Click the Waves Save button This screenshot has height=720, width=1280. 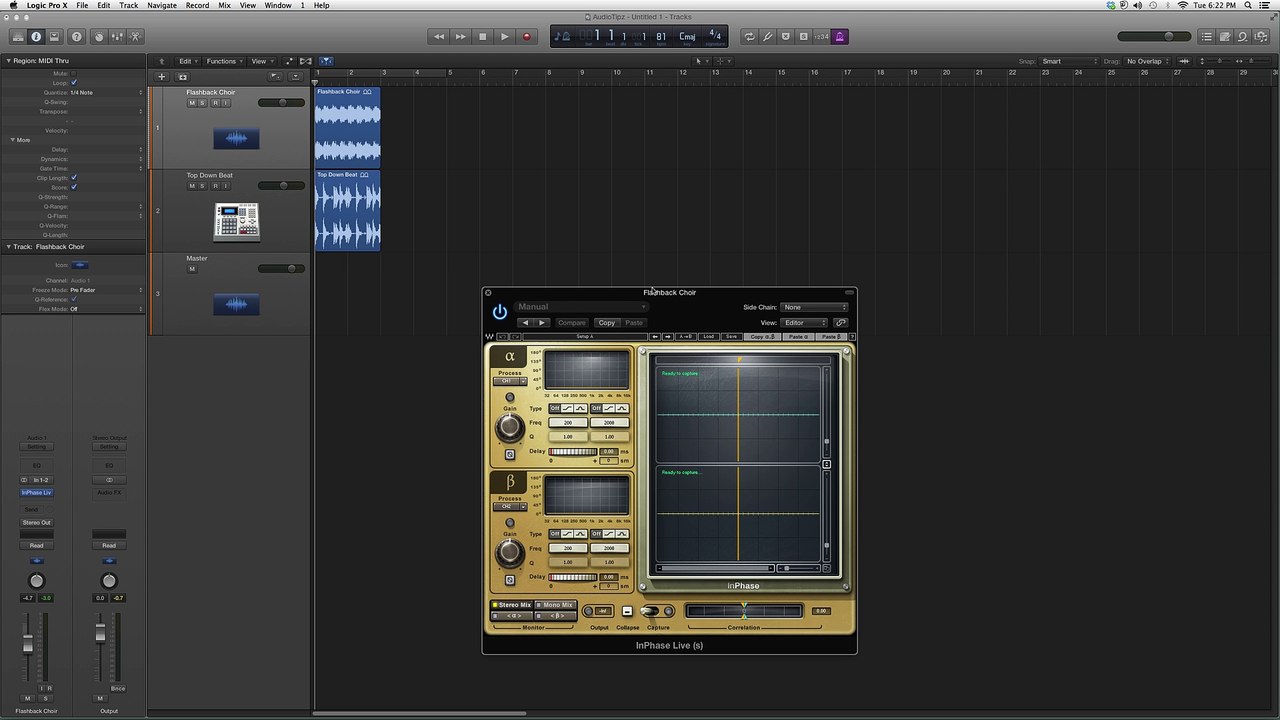(731, 337)
